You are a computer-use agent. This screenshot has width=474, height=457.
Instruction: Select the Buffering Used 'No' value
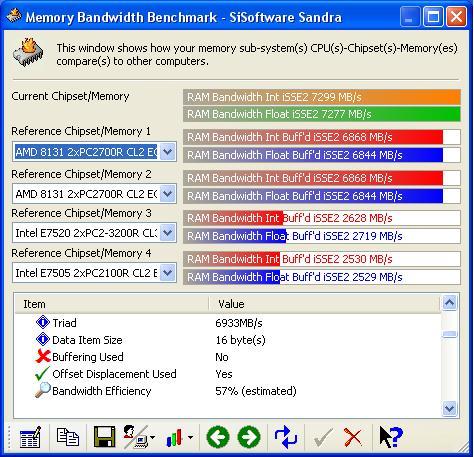(222, 357)
